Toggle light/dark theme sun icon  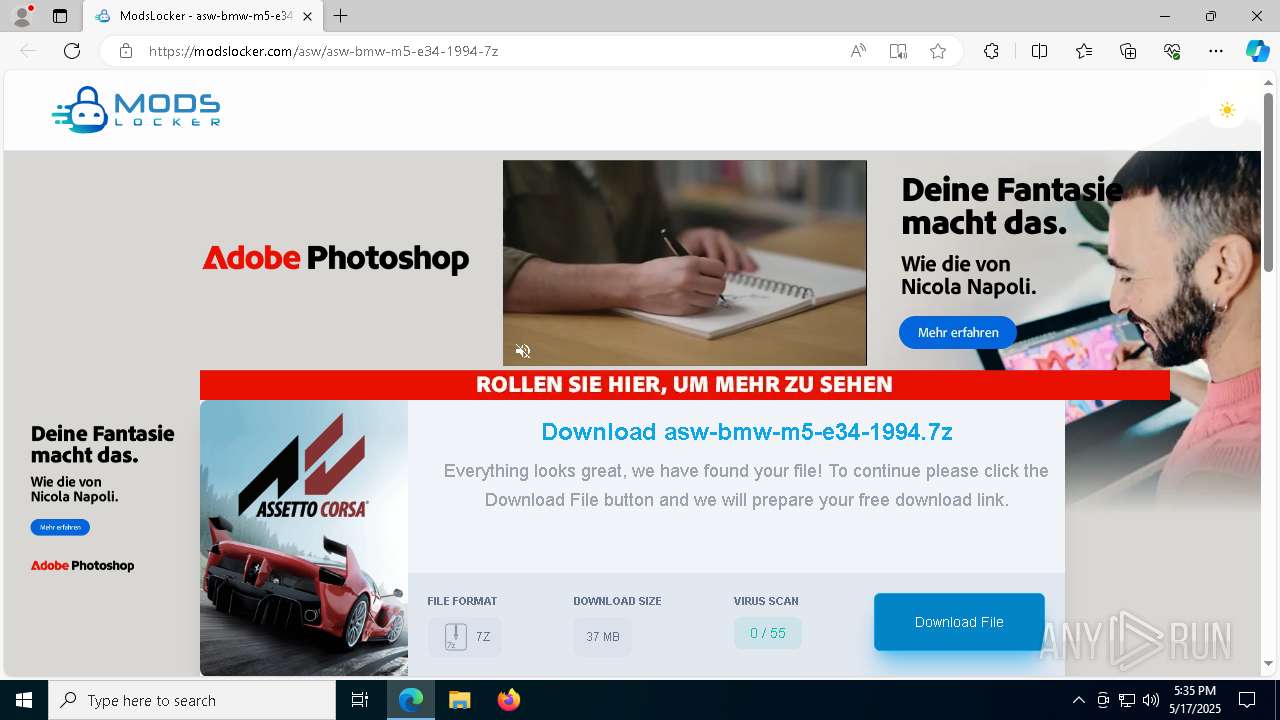1227,110
